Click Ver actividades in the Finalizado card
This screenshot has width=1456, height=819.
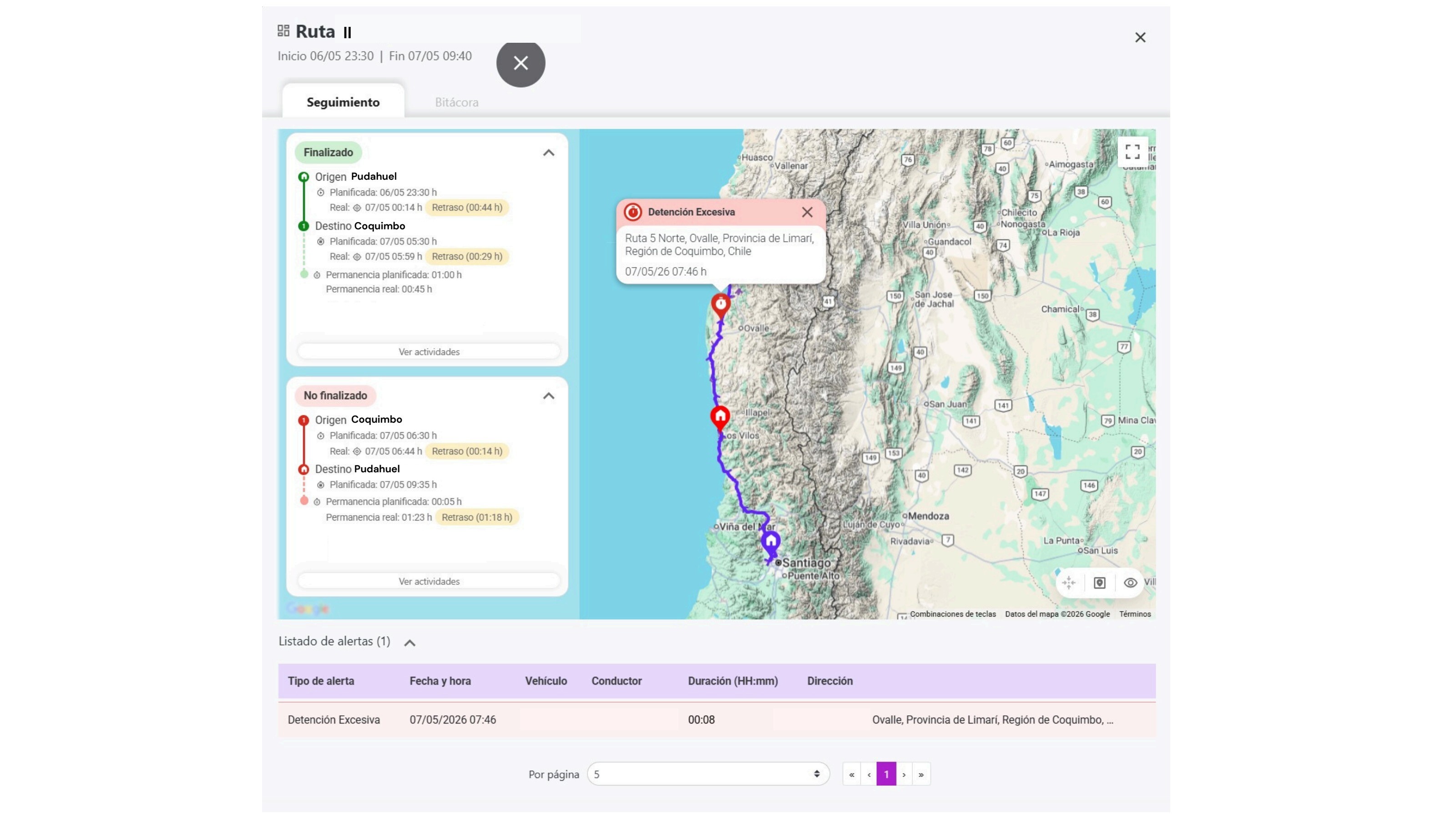point(429,352)
